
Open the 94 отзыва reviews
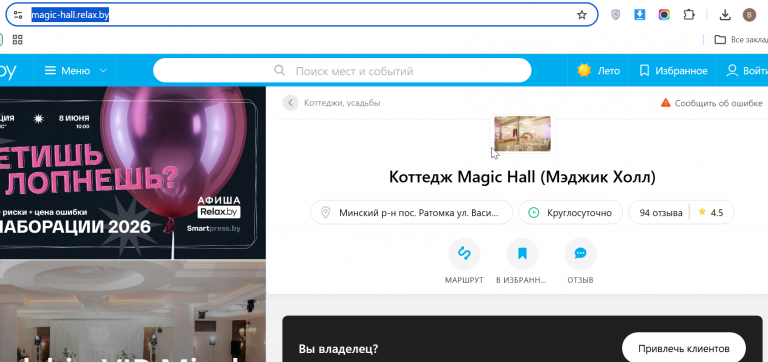point(661,213)
